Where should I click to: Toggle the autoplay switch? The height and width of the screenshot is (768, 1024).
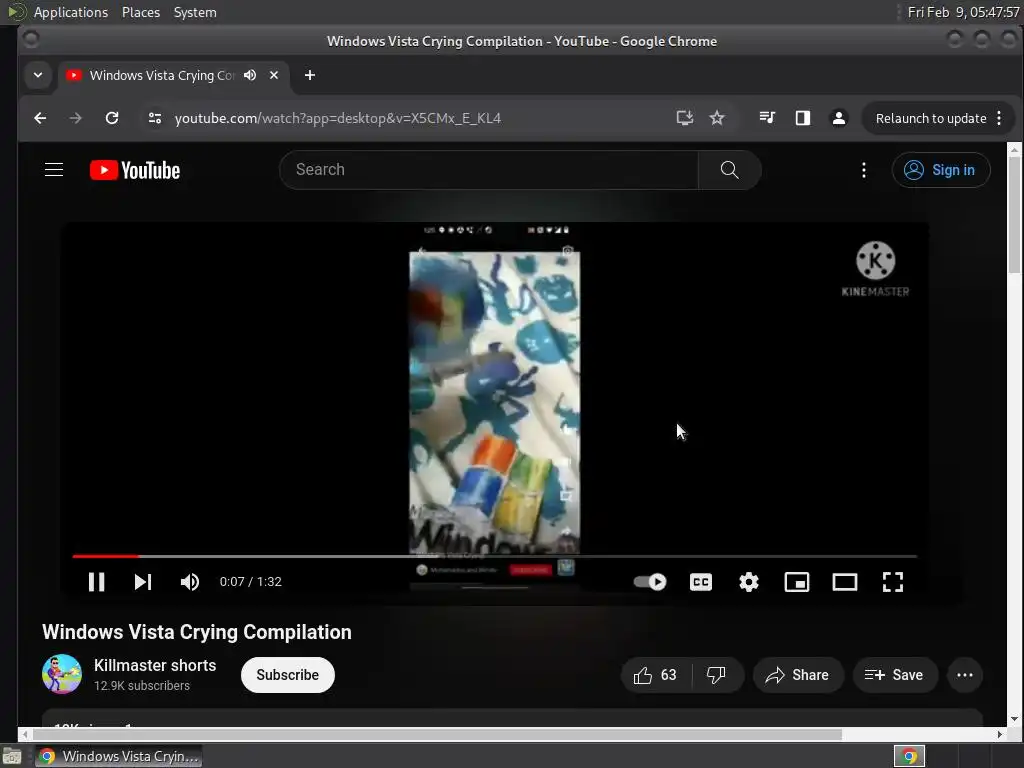point(650,582)
